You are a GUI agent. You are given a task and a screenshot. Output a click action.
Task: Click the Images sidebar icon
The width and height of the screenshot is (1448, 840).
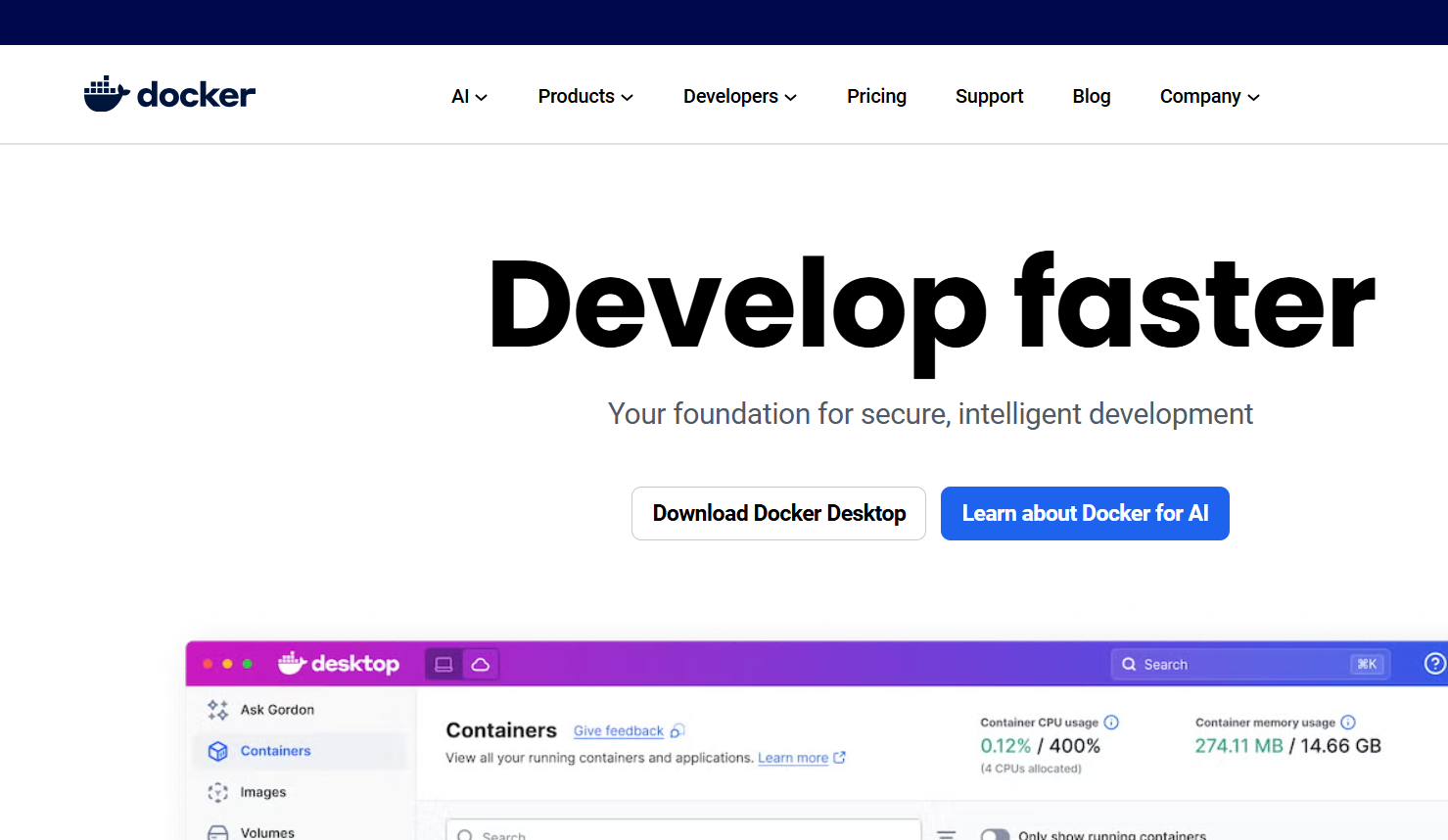(217, 792)
